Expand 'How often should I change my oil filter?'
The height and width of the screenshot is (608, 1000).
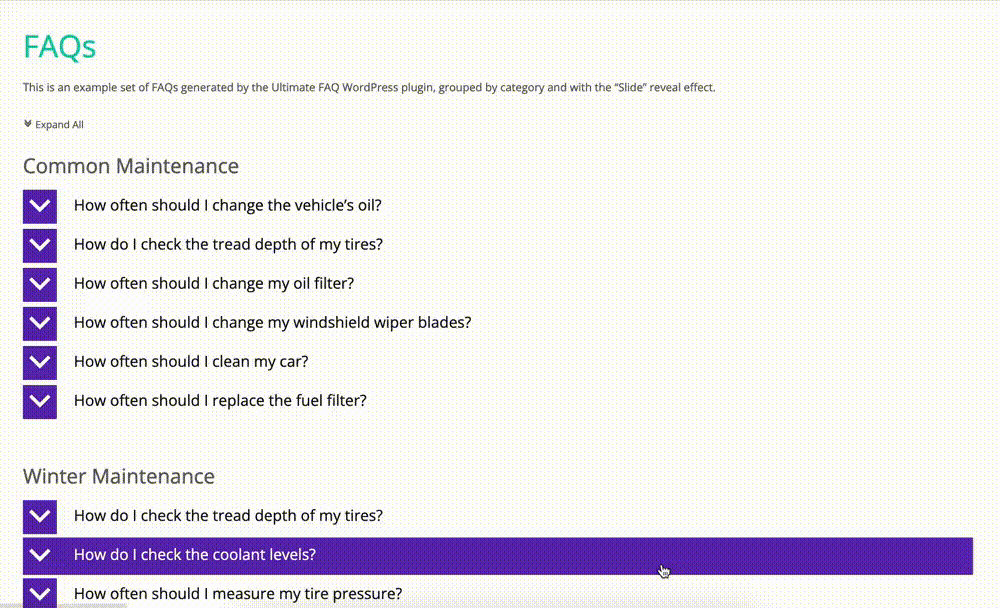pyautogui.click(x=214, y=283)
